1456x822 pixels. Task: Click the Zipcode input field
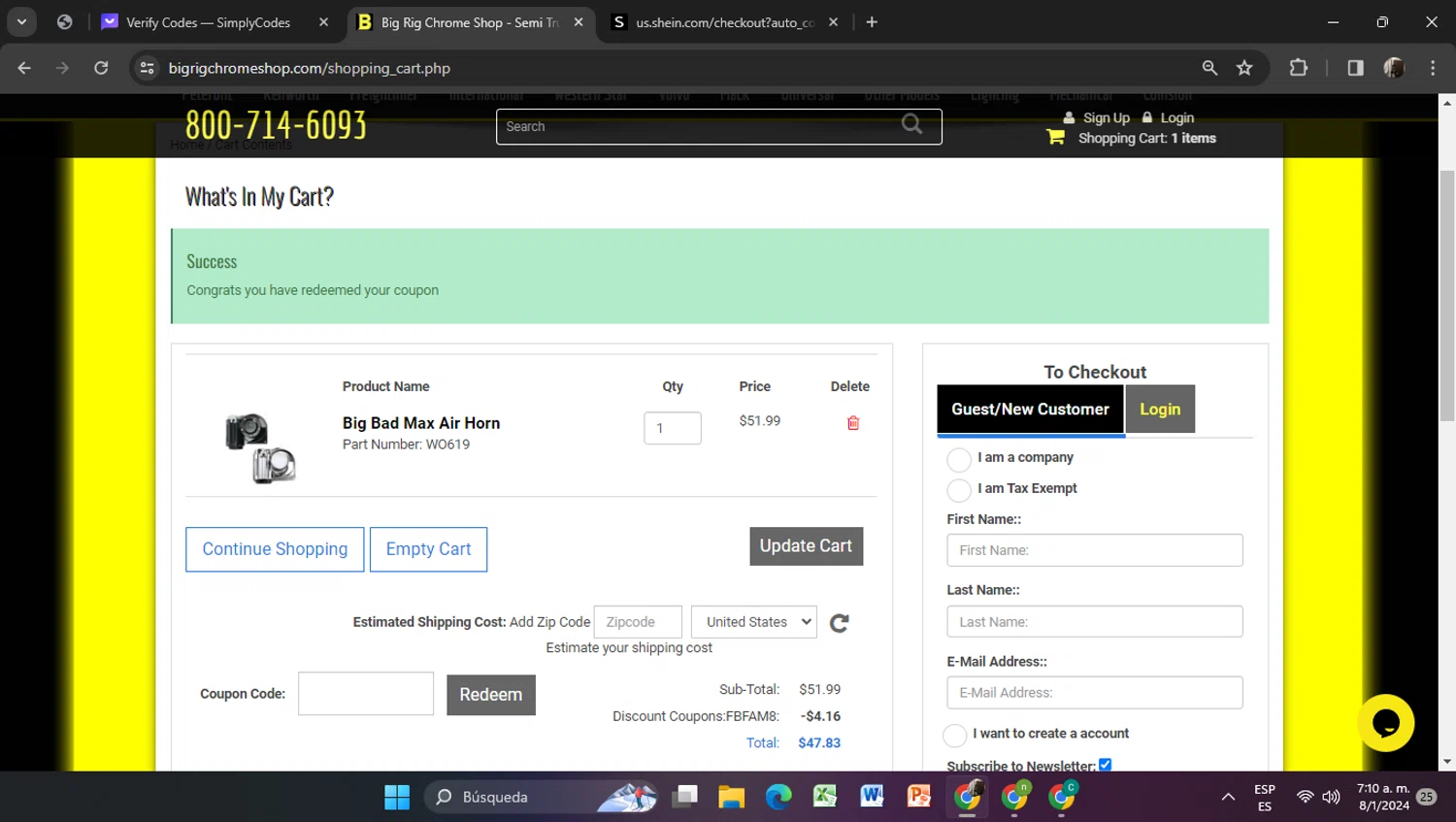point(638,622)
